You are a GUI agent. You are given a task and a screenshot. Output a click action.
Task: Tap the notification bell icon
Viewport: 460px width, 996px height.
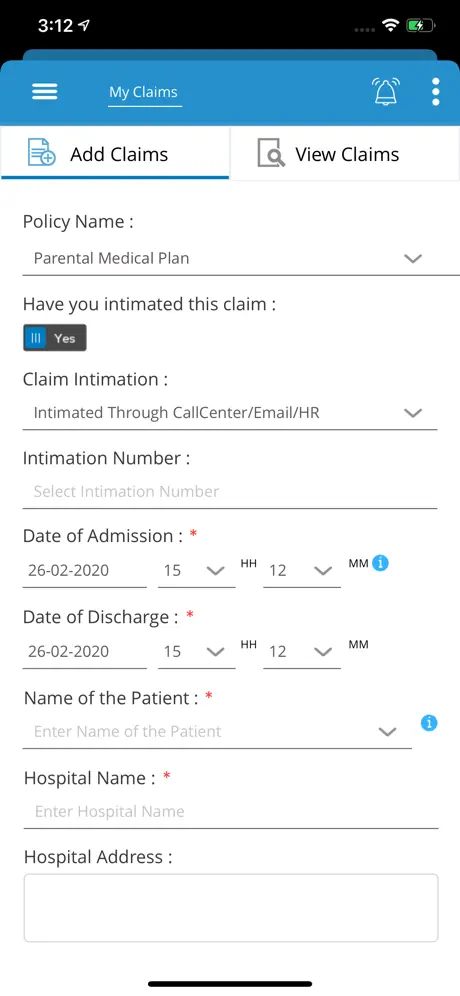386,91
